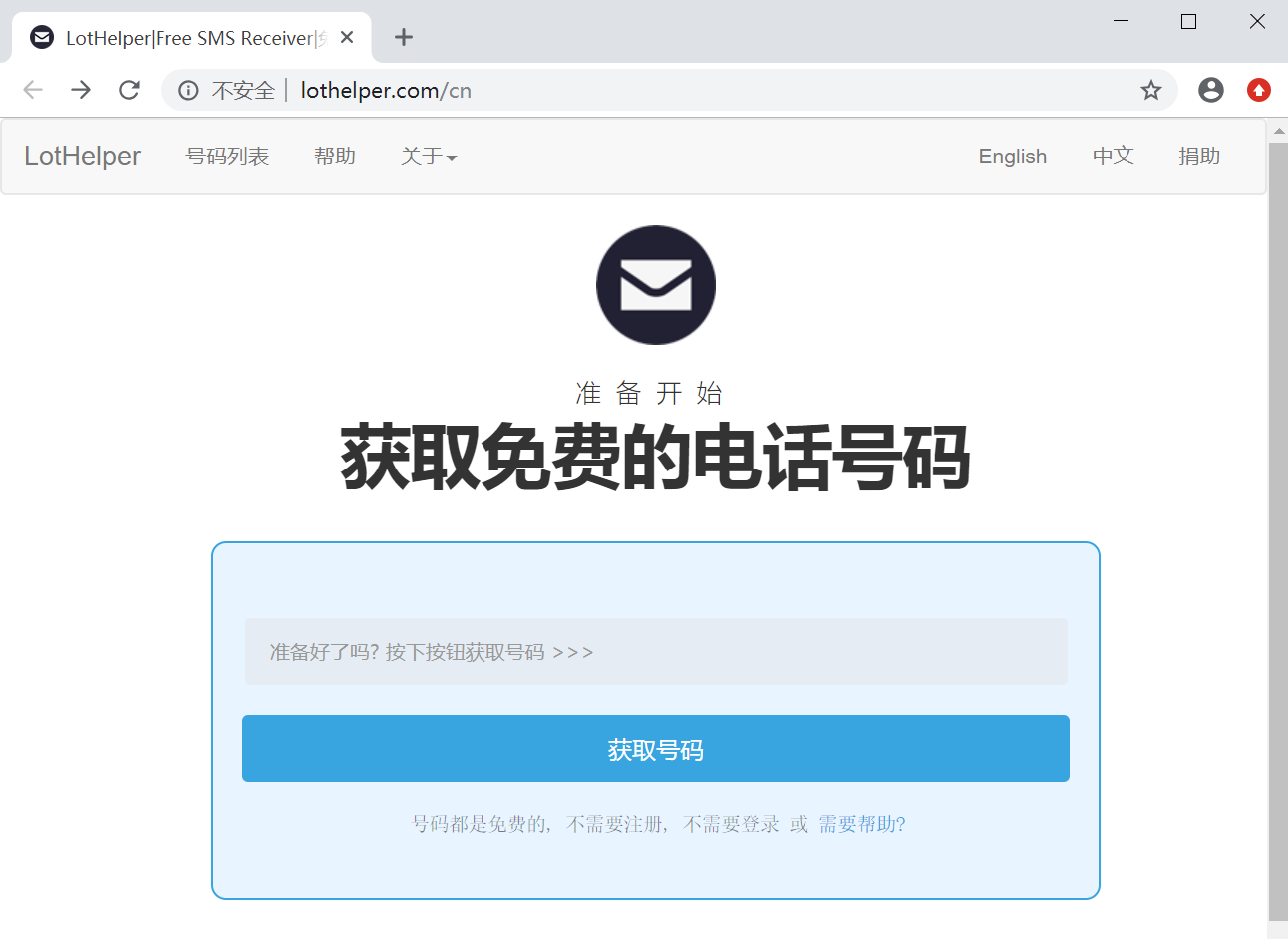This screenshot has width=1288, height=939.
Task: Open a new tab with the plus button
Action: coord(404,38)
